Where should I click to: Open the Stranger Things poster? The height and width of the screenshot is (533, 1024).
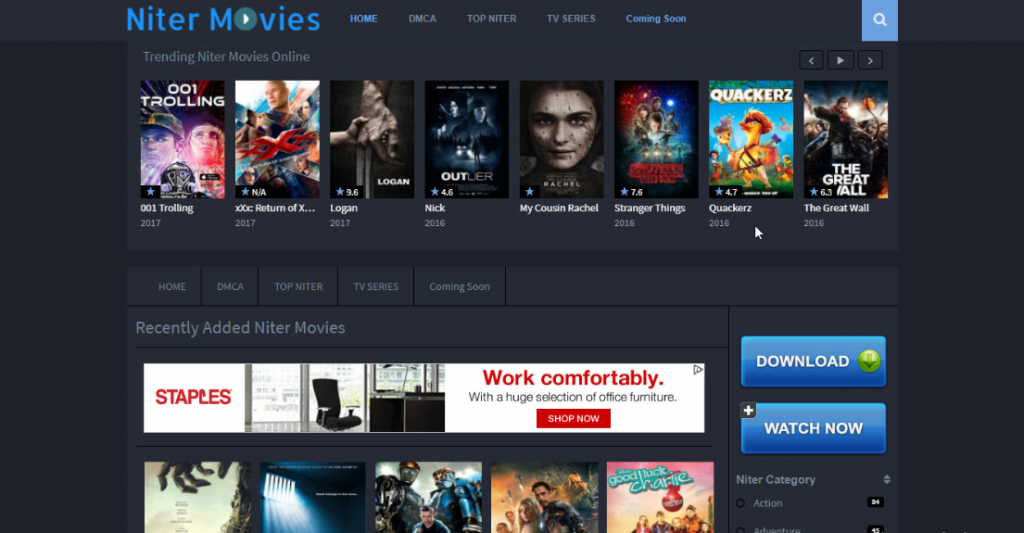[656, 139]
